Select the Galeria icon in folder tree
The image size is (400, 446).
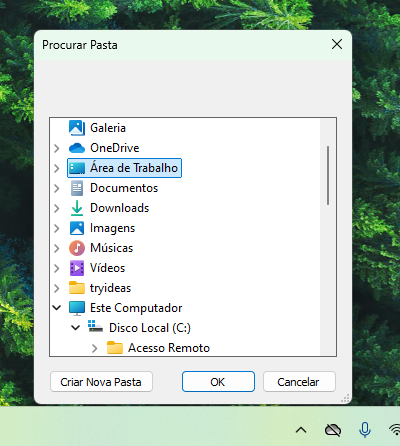pyautogui.click(x=77, y=128)
